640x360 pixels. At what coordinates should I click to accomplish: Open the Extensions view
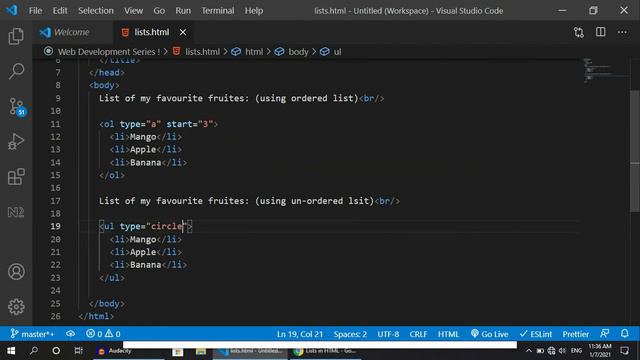point(16,177)
